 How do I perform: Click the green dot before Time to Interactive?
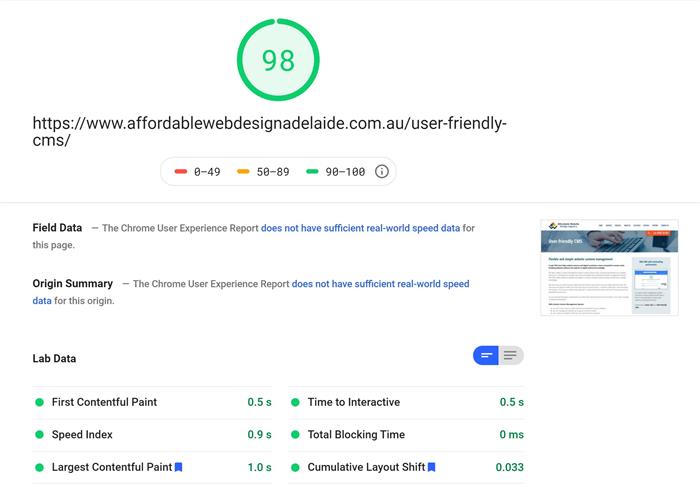tap(296, 402)
